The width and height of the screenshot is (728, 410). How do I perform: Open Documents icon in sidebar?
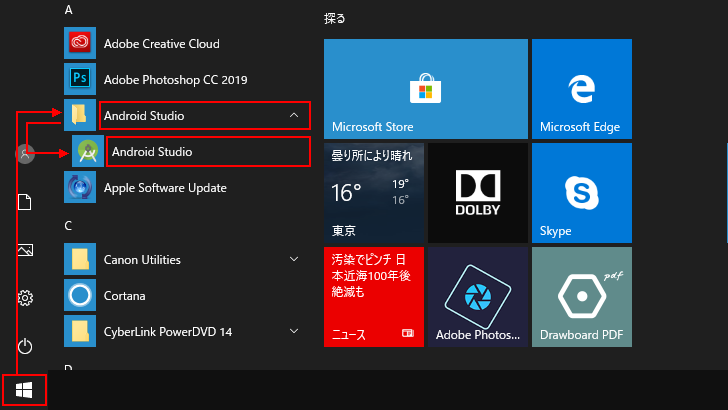[25, 202]
